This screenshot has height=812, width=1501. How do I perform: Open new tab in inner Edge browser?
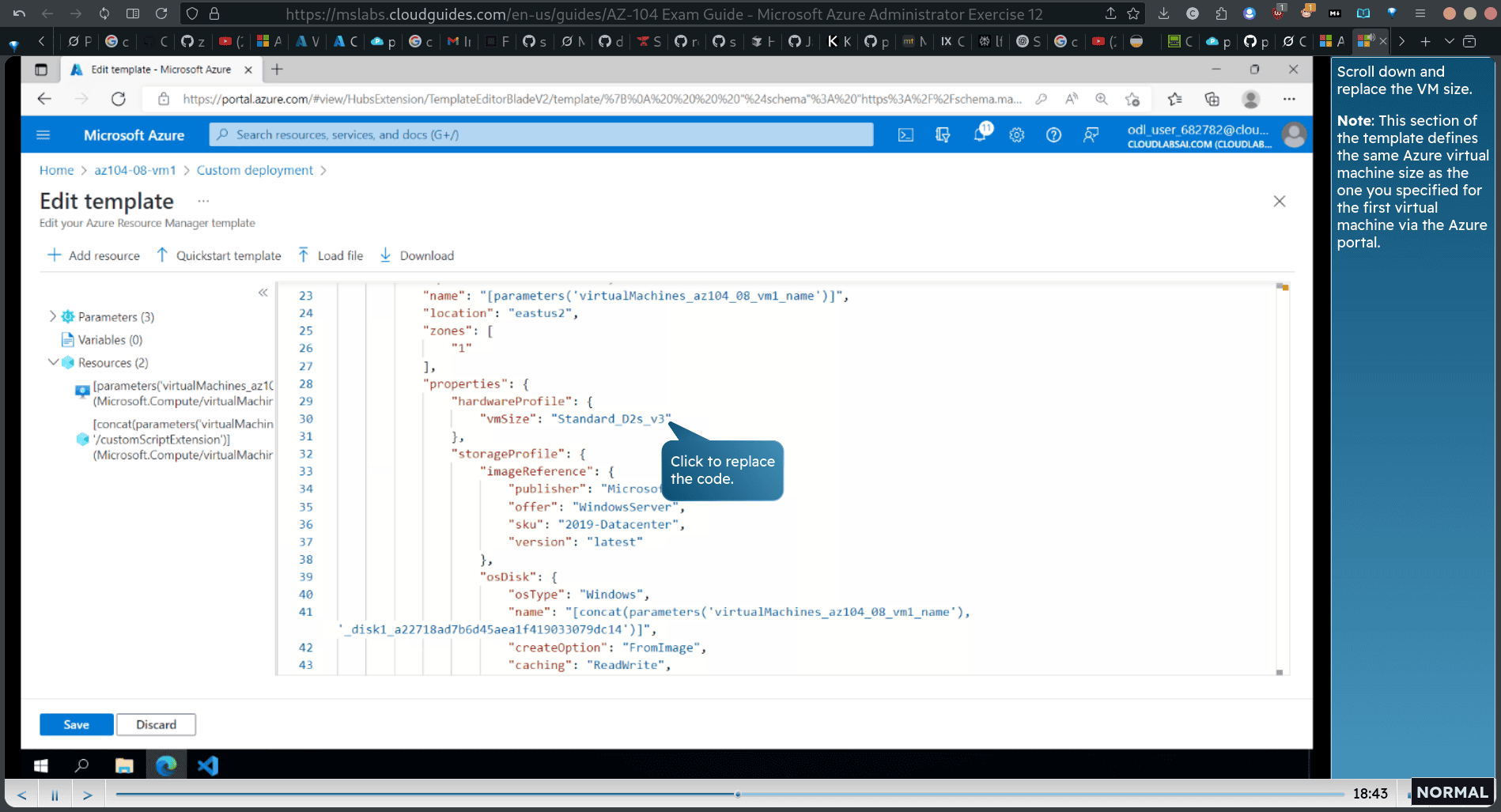(277, 70)
